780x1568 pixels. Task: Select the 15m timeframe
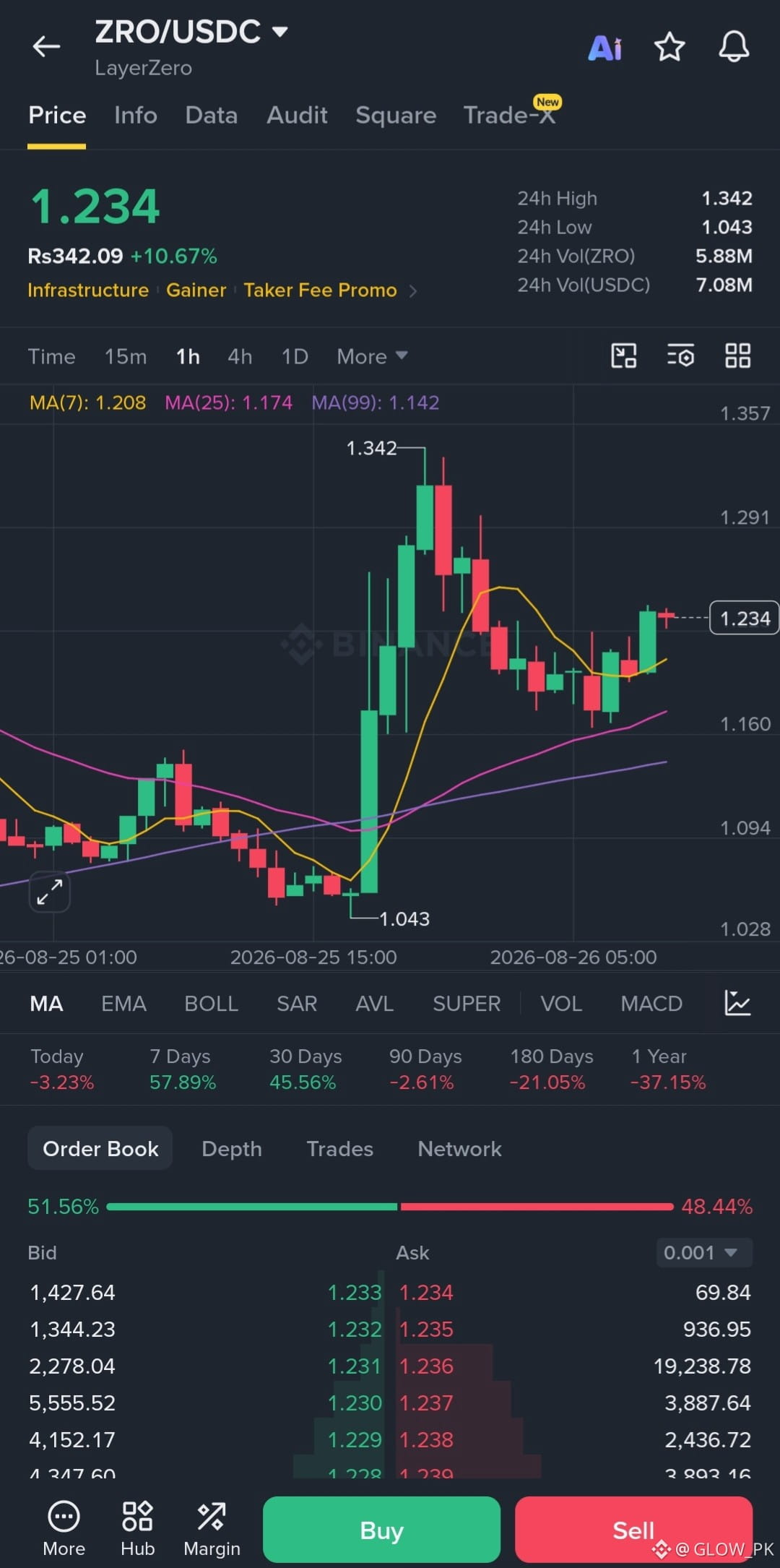click(126, 356)
